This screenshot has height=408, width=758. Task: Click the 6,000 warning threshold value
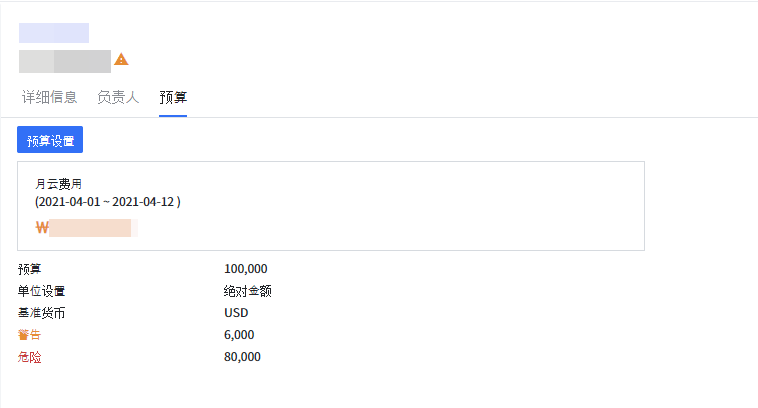(239, 335)
